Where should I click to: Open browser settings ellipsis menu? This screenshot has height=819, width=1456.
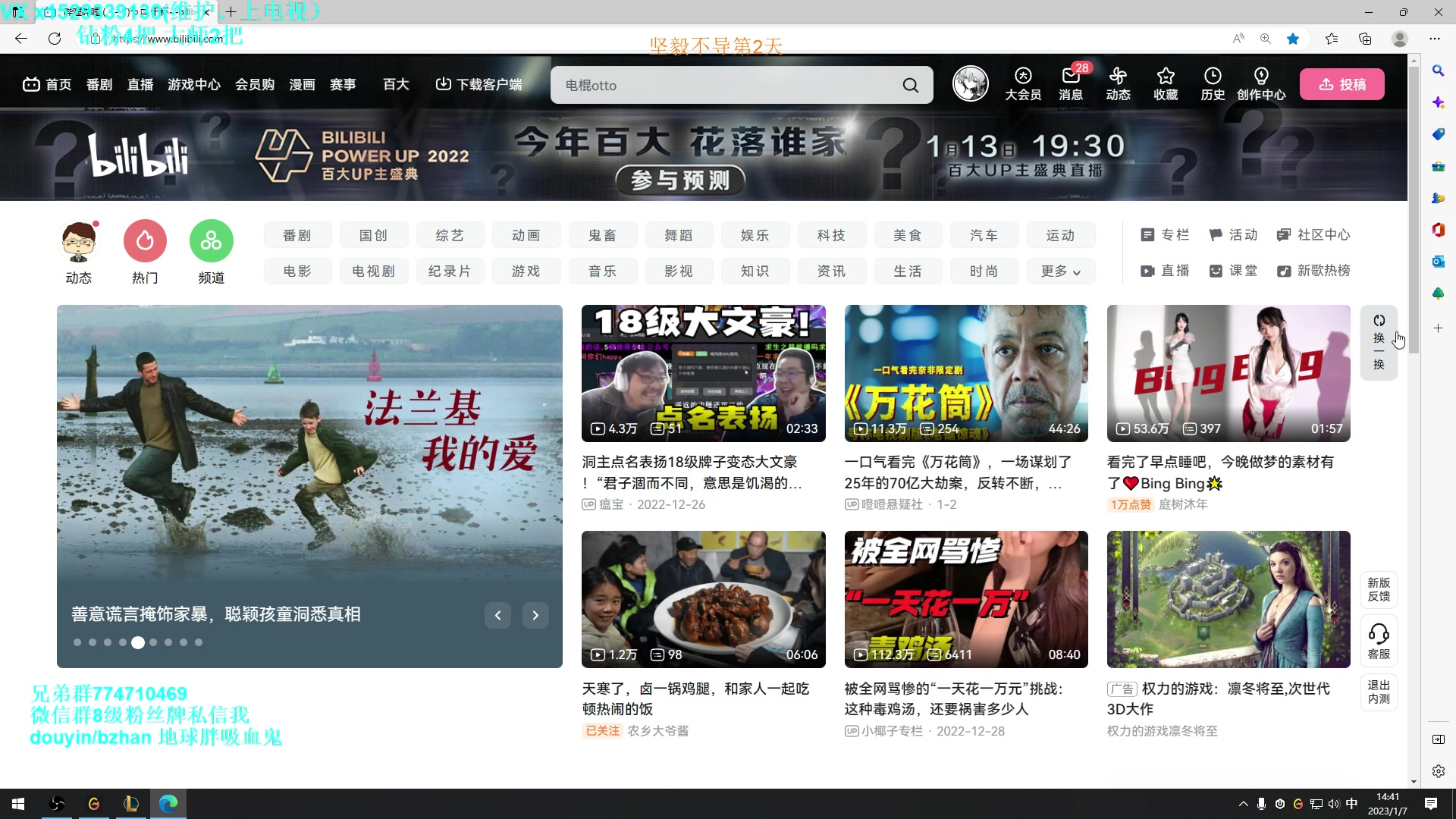click(x=1434, y=39)
